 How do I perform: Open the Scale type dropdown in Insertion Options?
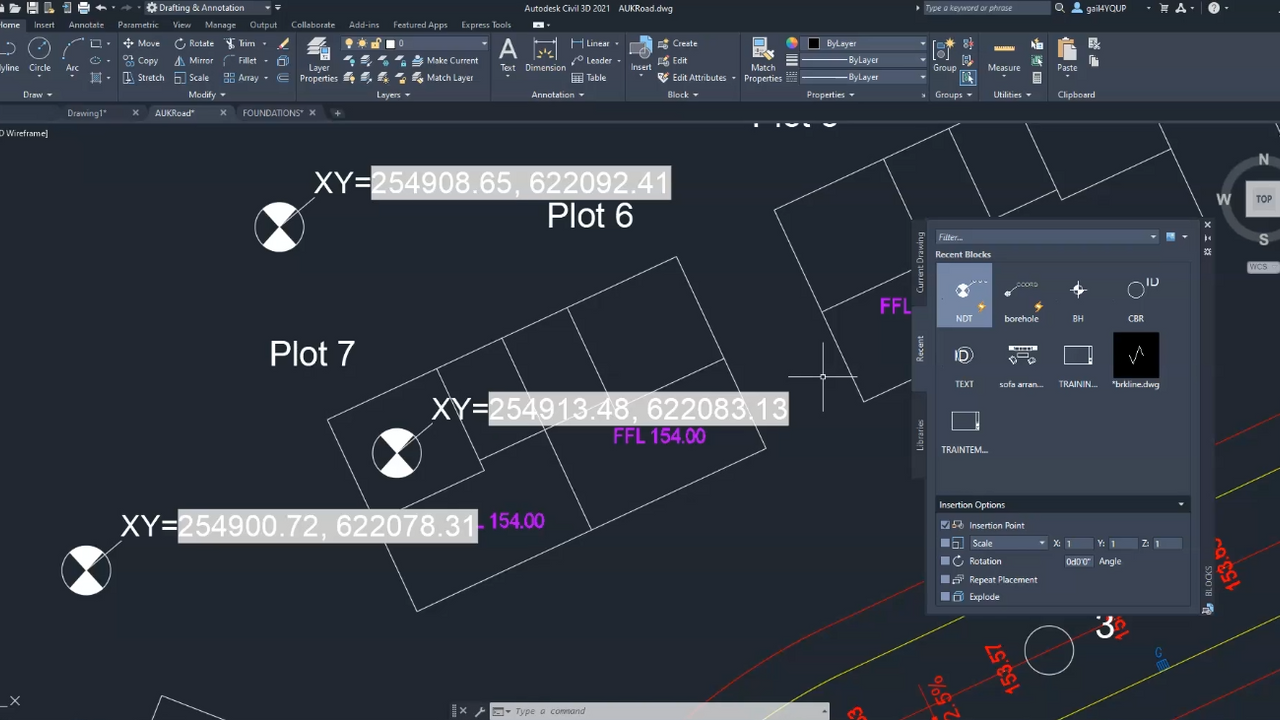tap(1008, 543)
